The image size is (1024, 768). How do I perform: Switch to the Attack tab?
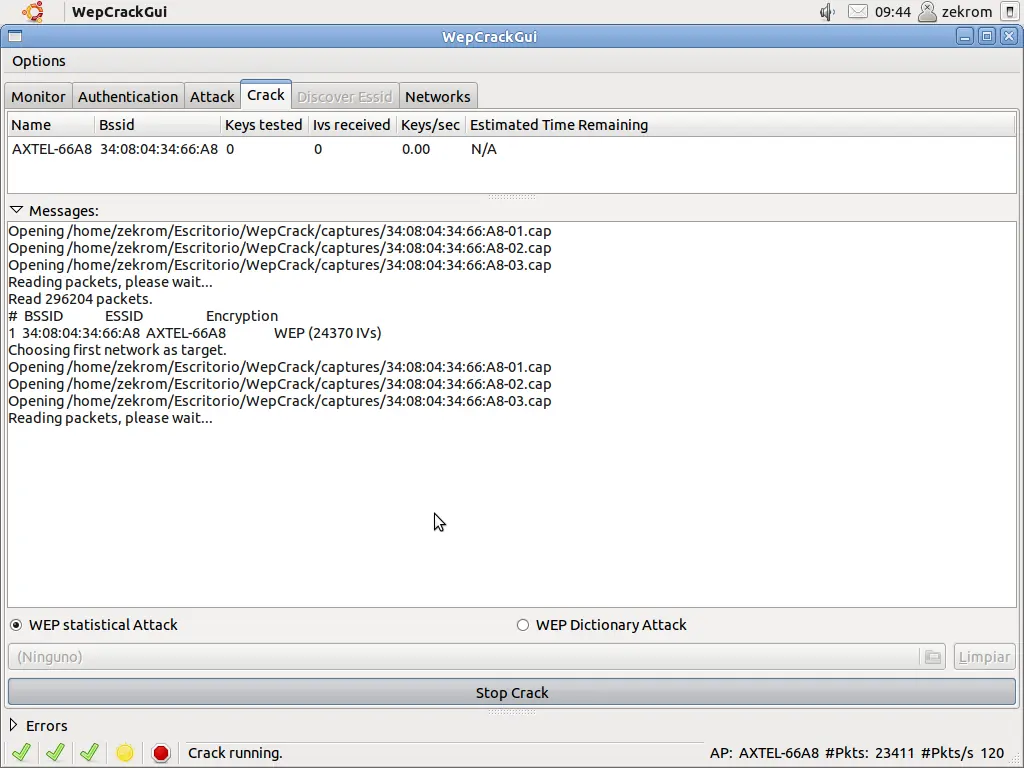pos(212,97)
